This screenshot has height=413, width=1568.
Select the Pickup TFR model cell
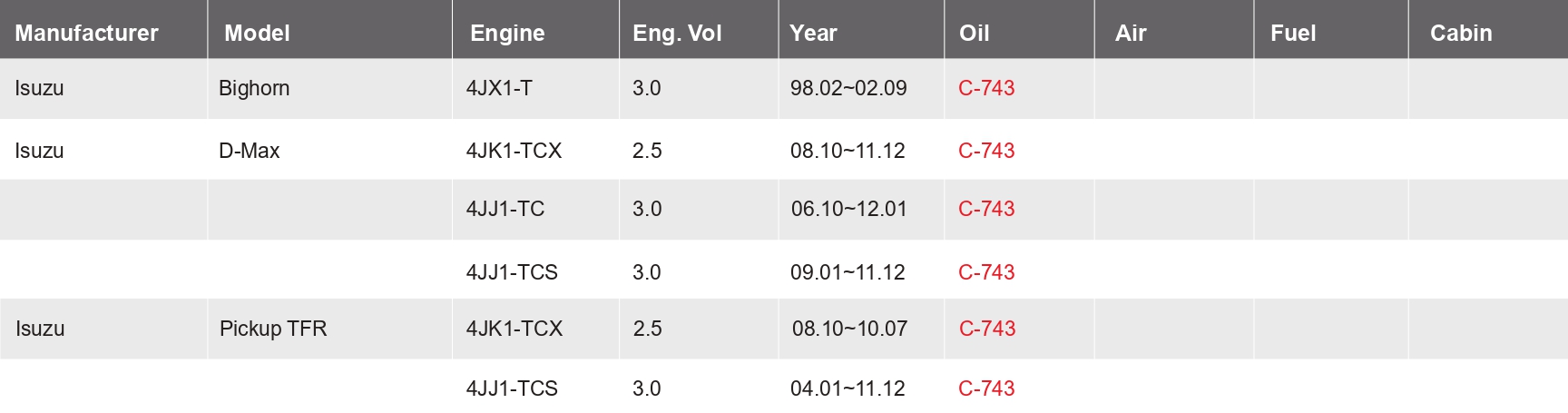click(273, 329)
